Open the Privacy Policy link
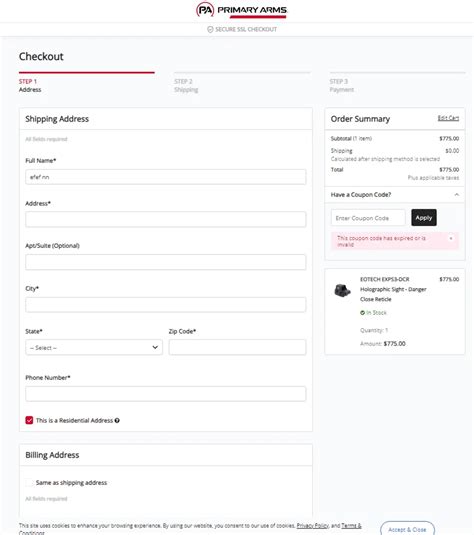This screenshot has height=535, width=474. click(313, 525)
